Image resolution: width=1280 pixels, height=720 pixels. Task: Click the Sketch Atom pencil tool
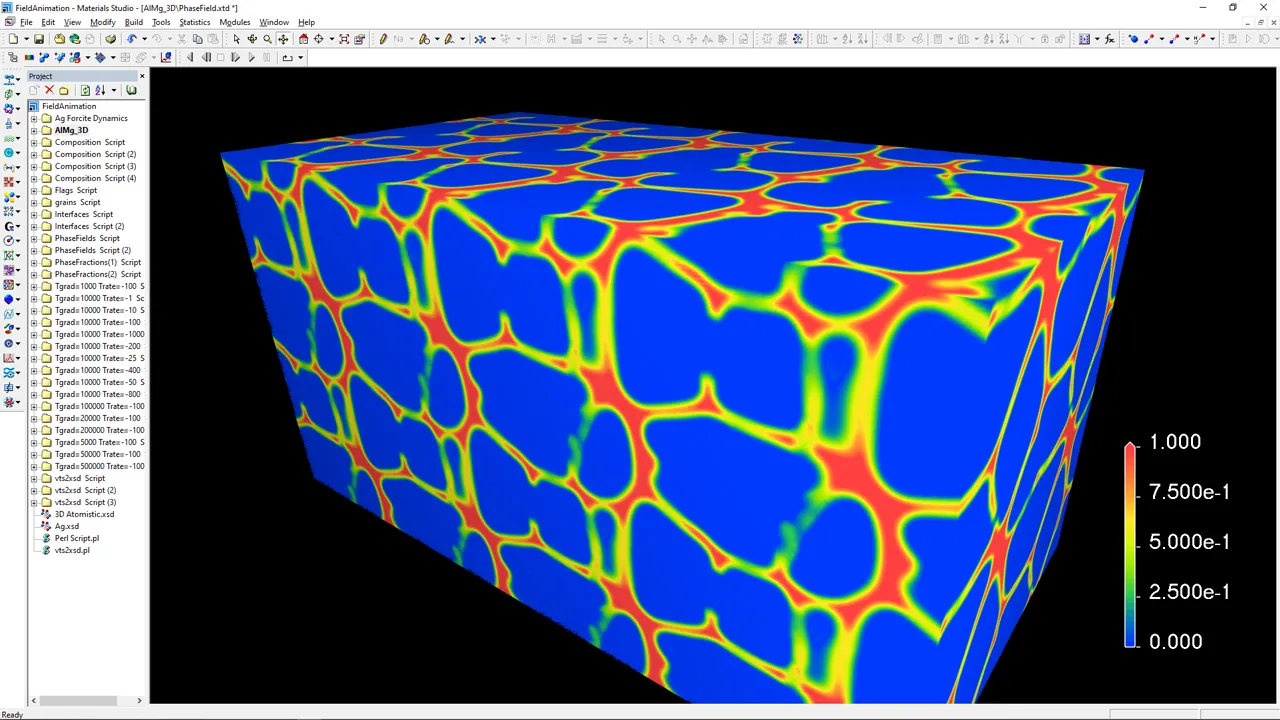[x=383, y=39]
